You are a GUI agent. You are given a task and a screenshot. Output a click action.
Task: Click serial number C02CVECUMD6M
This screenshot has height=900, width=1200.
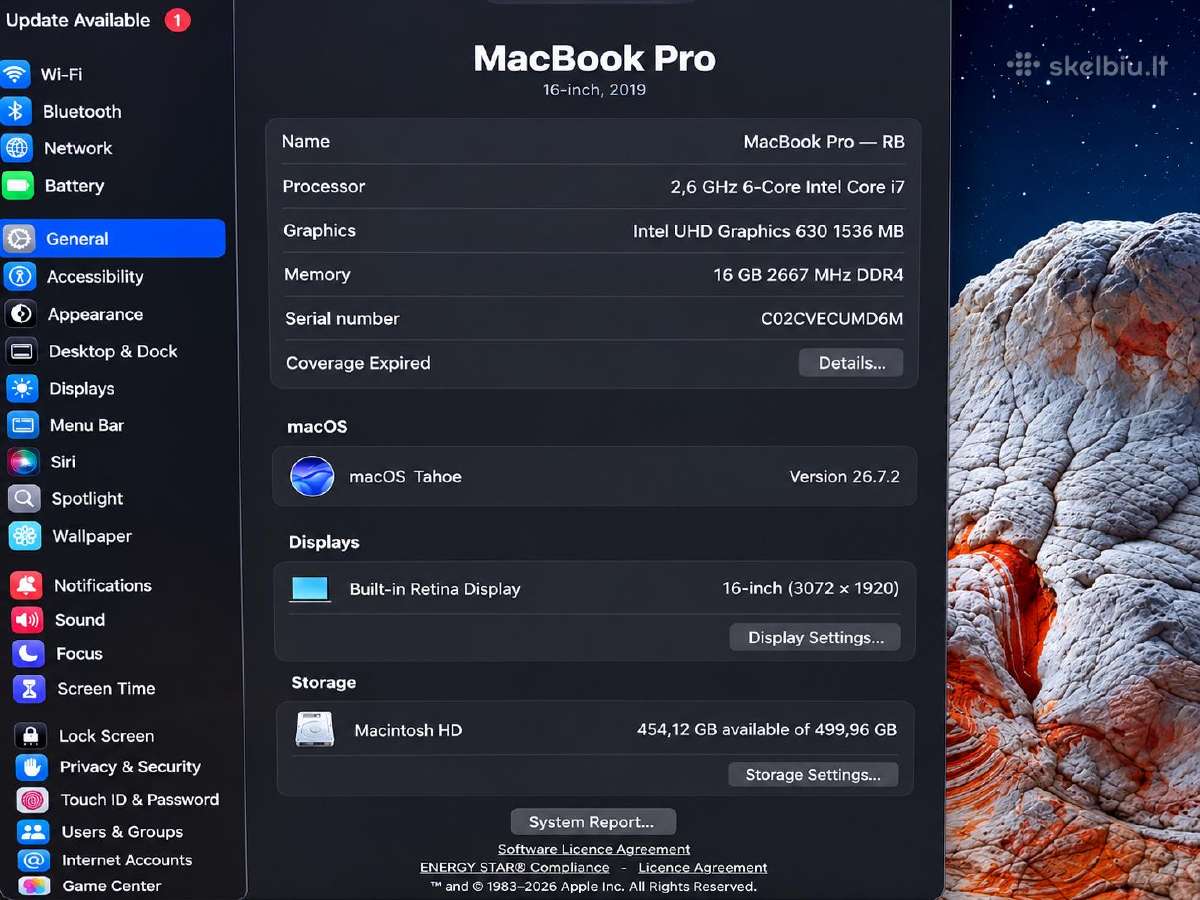(832, 319)
